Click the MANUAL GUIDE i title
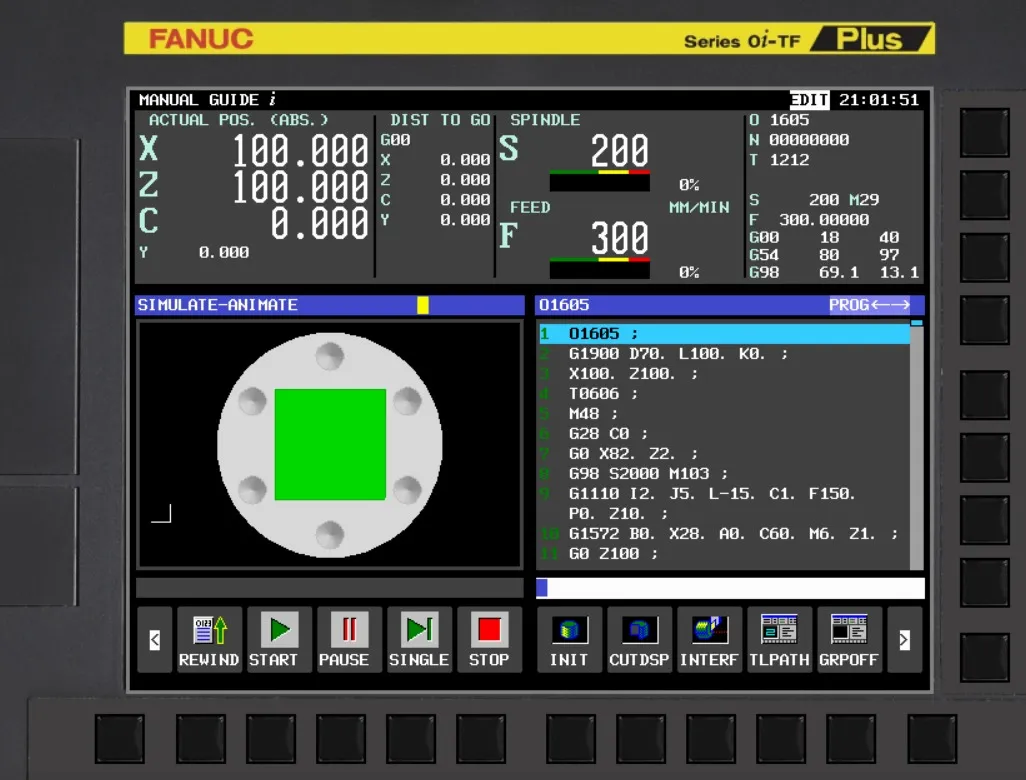Screen dimensions: 1026x780 [x=207, y=99]
